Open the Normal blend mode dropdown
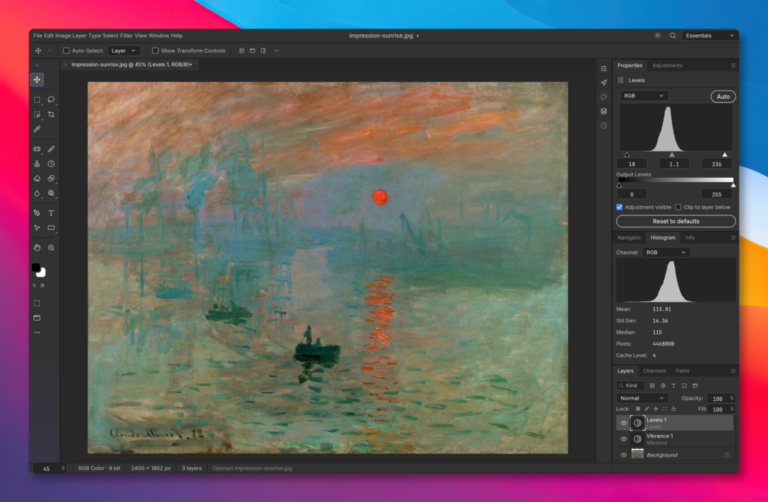This screenshot has height=502, width=768. (x=642, y=398)
